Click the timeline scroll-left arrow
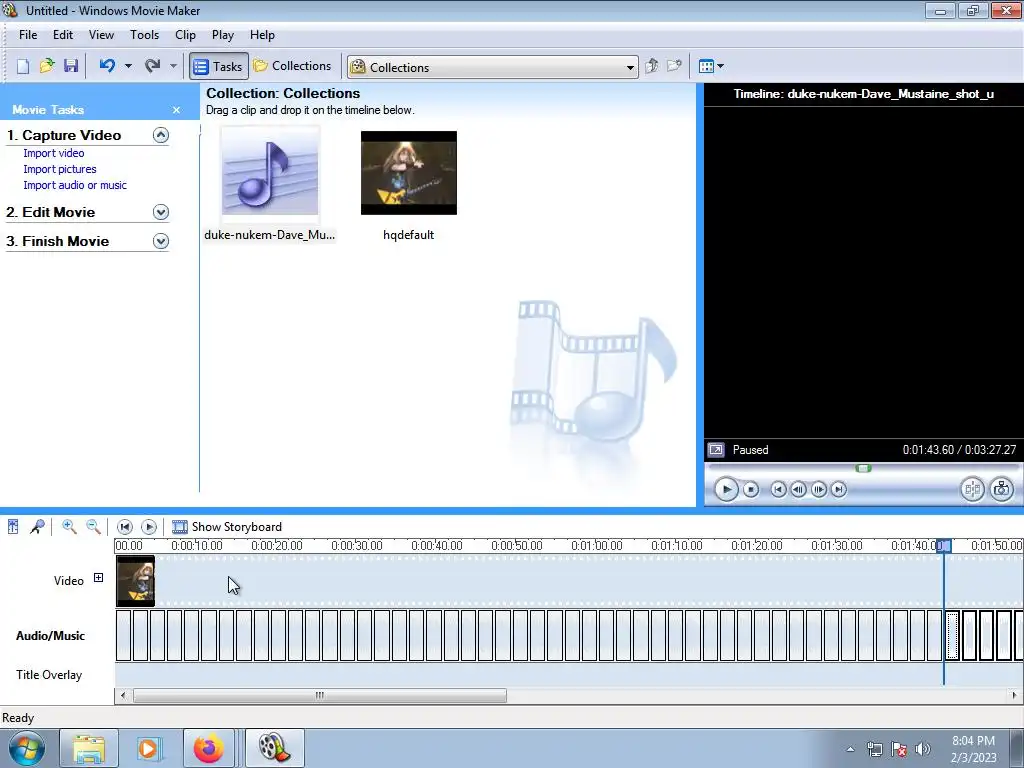 tap(123, 696)
